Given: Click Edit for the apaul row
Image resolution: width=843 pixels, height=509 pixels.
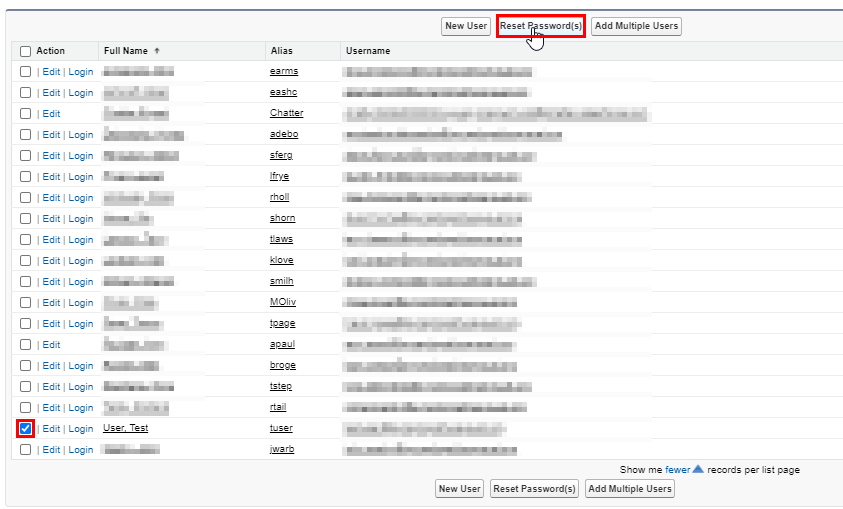Looking at the screenshot, I should coord(51,345).
